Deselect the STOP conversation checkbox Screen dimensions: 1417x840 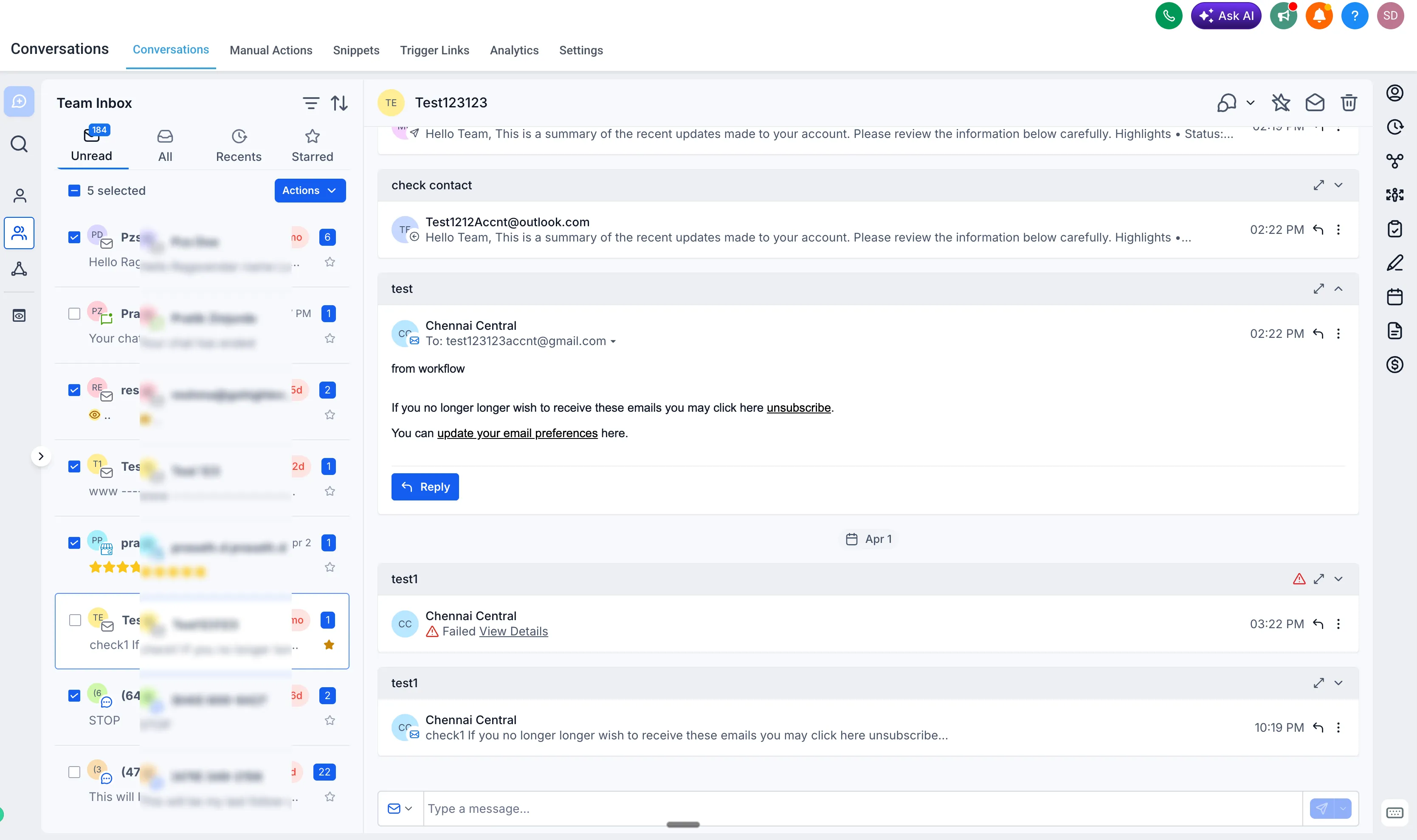click(x=74, y=696)
